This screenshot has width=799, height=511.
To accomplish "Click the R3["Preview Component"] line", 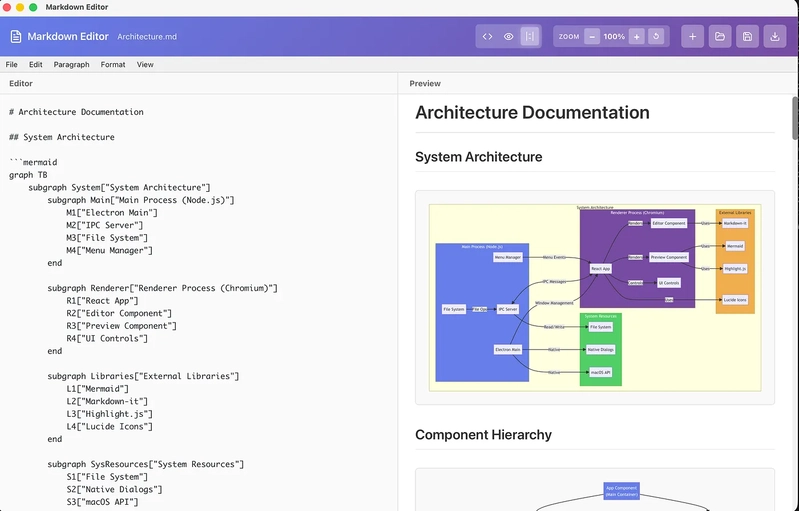I will (122, 326).
